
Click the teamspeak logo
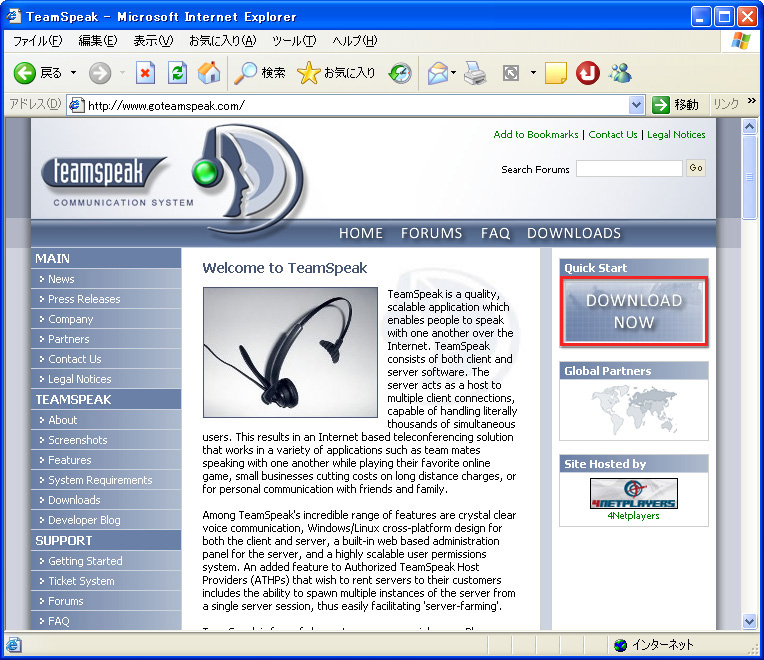click(x=105, y=173)
